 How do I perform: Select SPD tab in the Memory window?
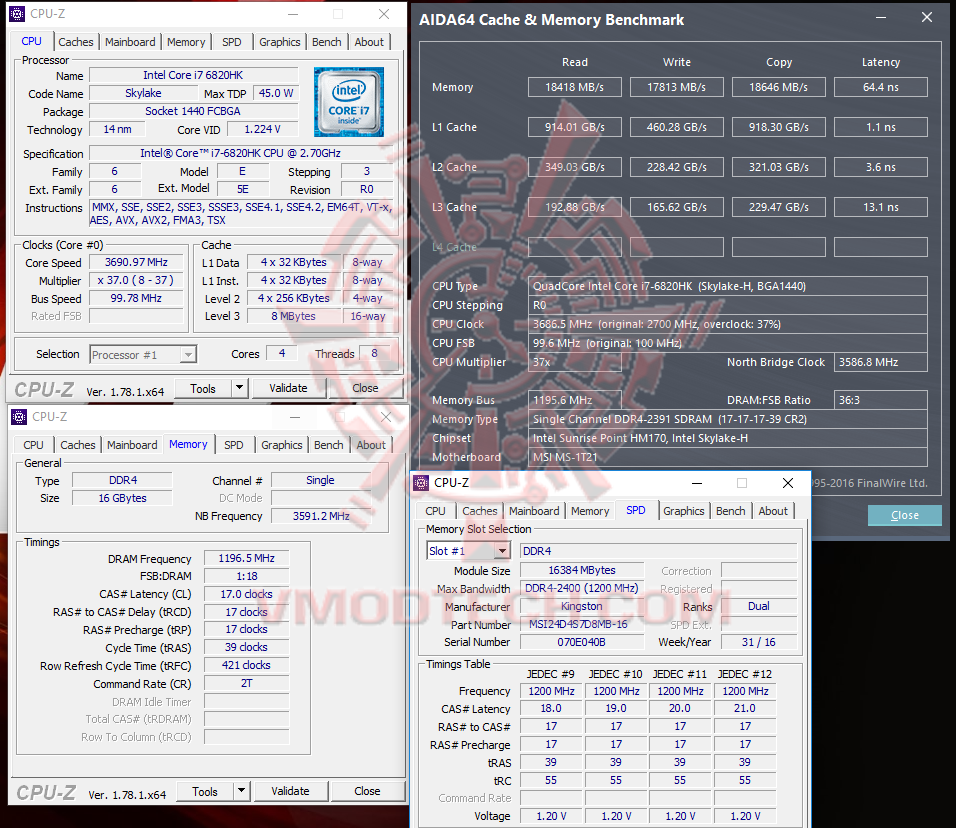(x=234, y=445)
